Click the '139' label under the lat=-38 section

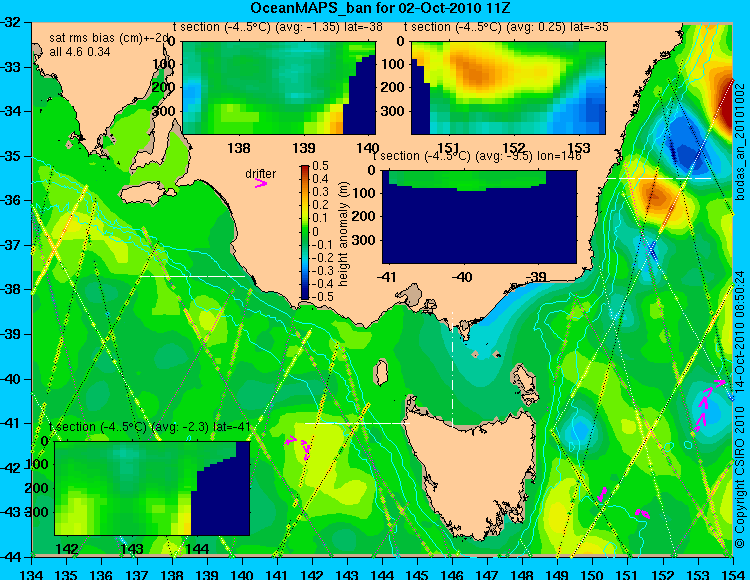pyautogui.click(x=304, y=148)
